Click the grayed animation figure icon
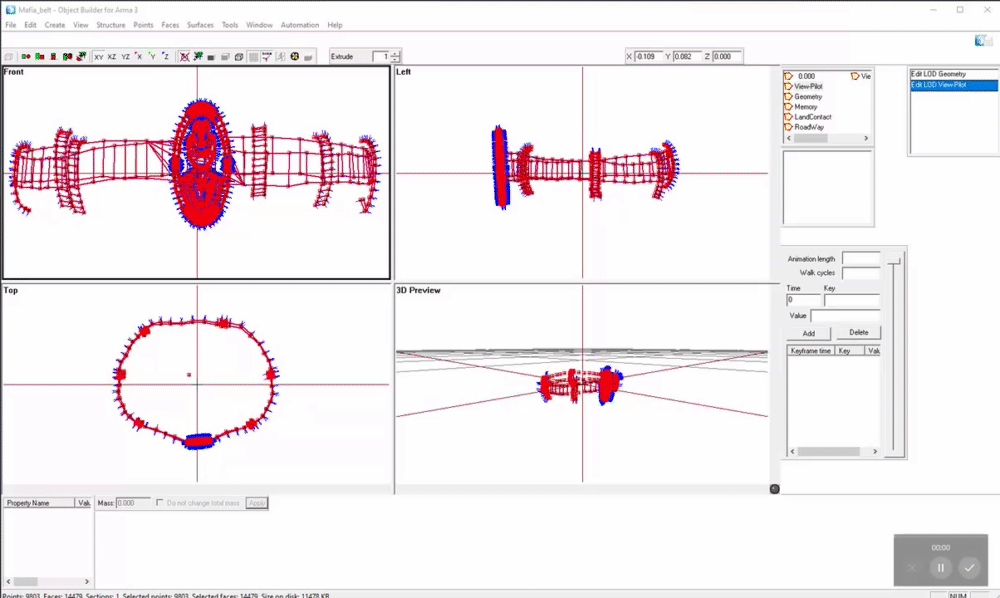 (x=281, y=57)
